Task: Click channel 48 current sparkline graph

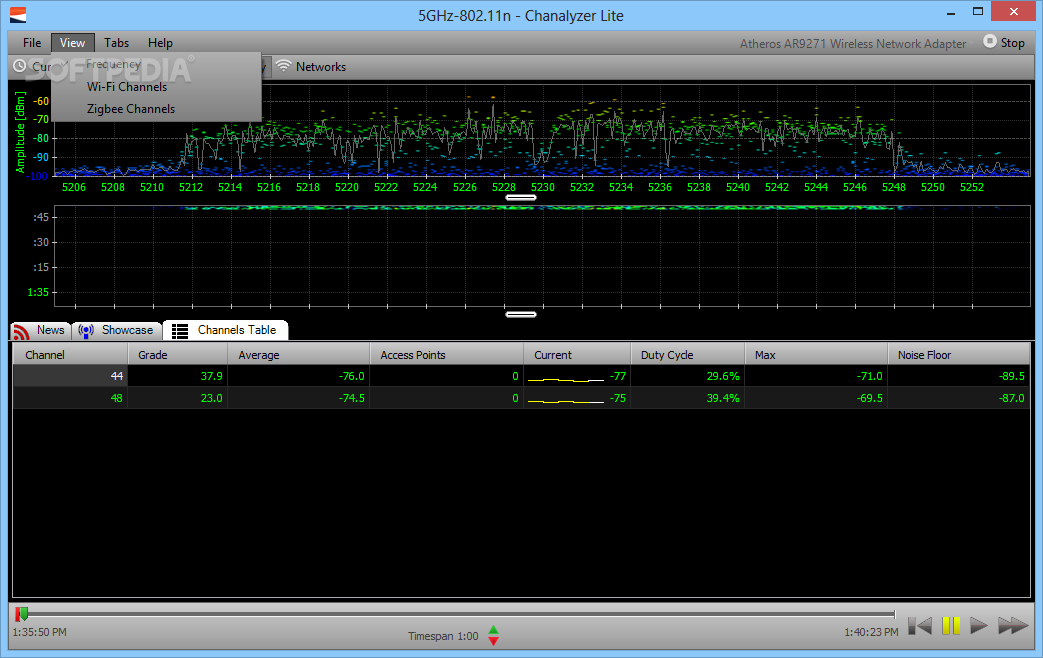Action: (x=565, y=401)
